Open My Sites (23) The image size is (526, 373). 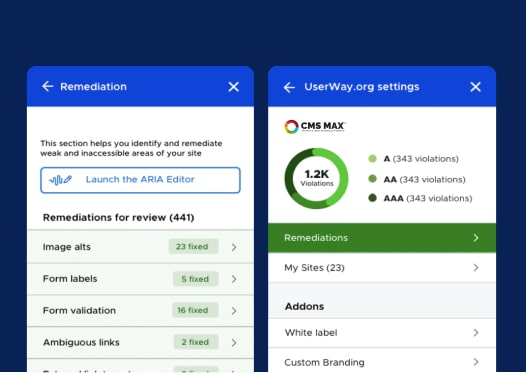[382, 268]
